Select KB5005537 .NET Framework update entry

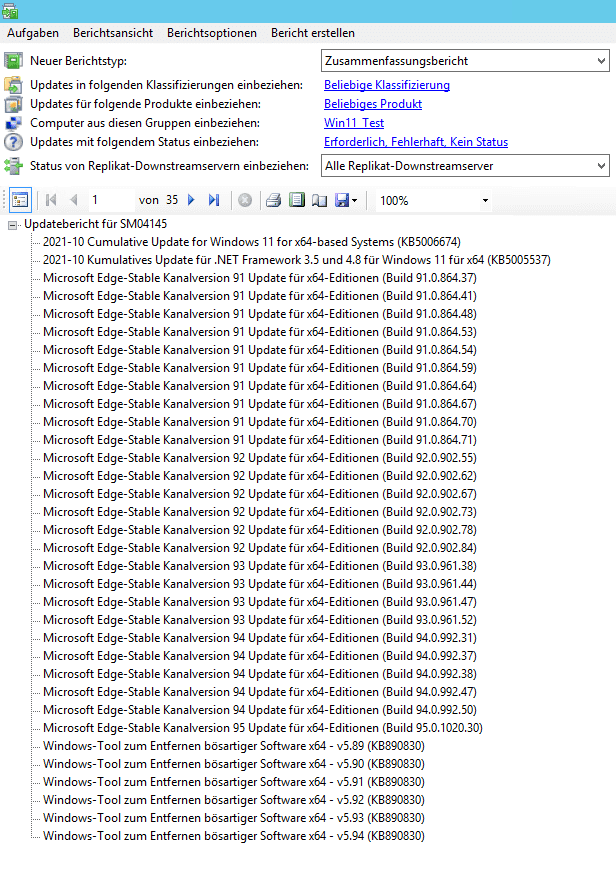point(297,260)
